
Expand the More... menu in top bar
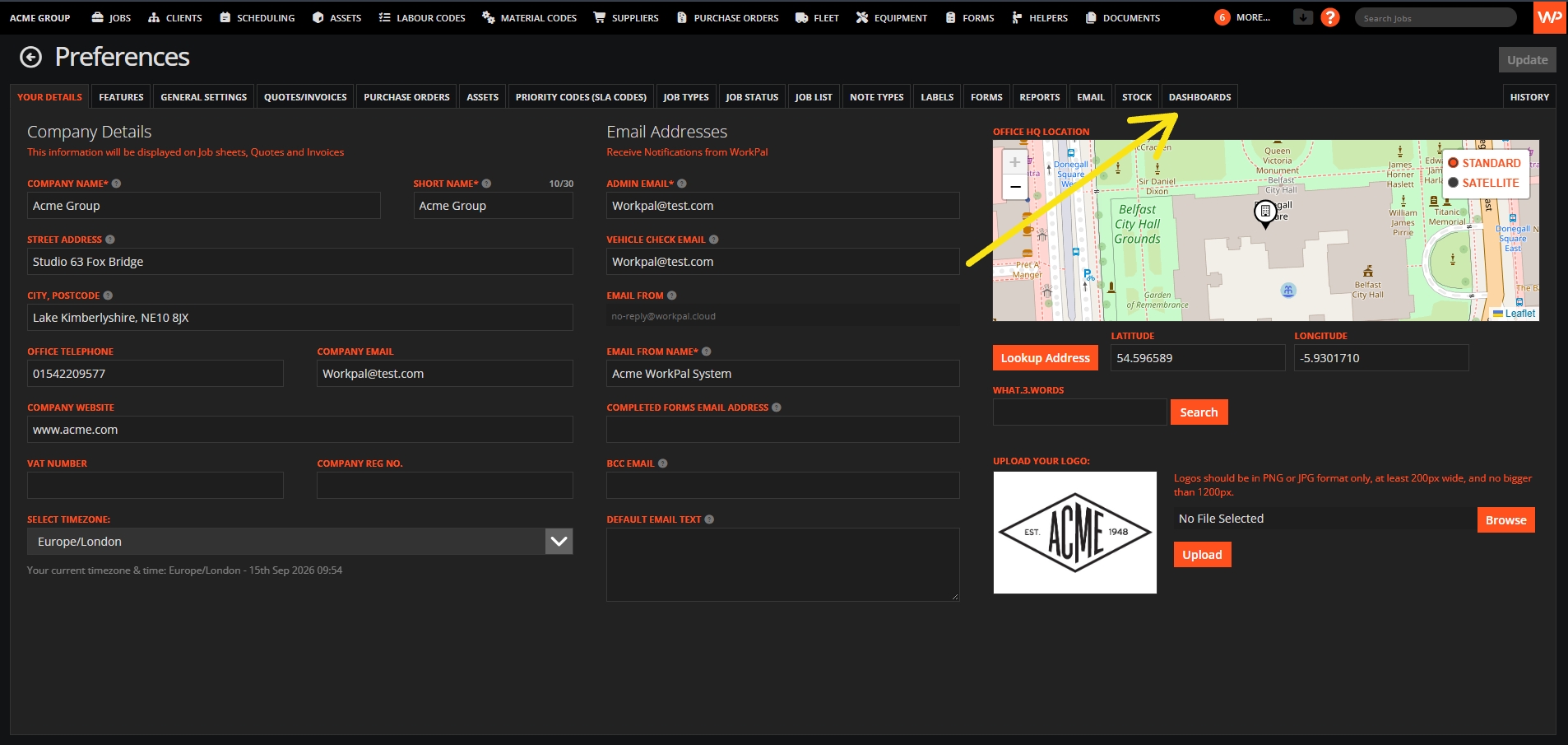[1253, 17]
